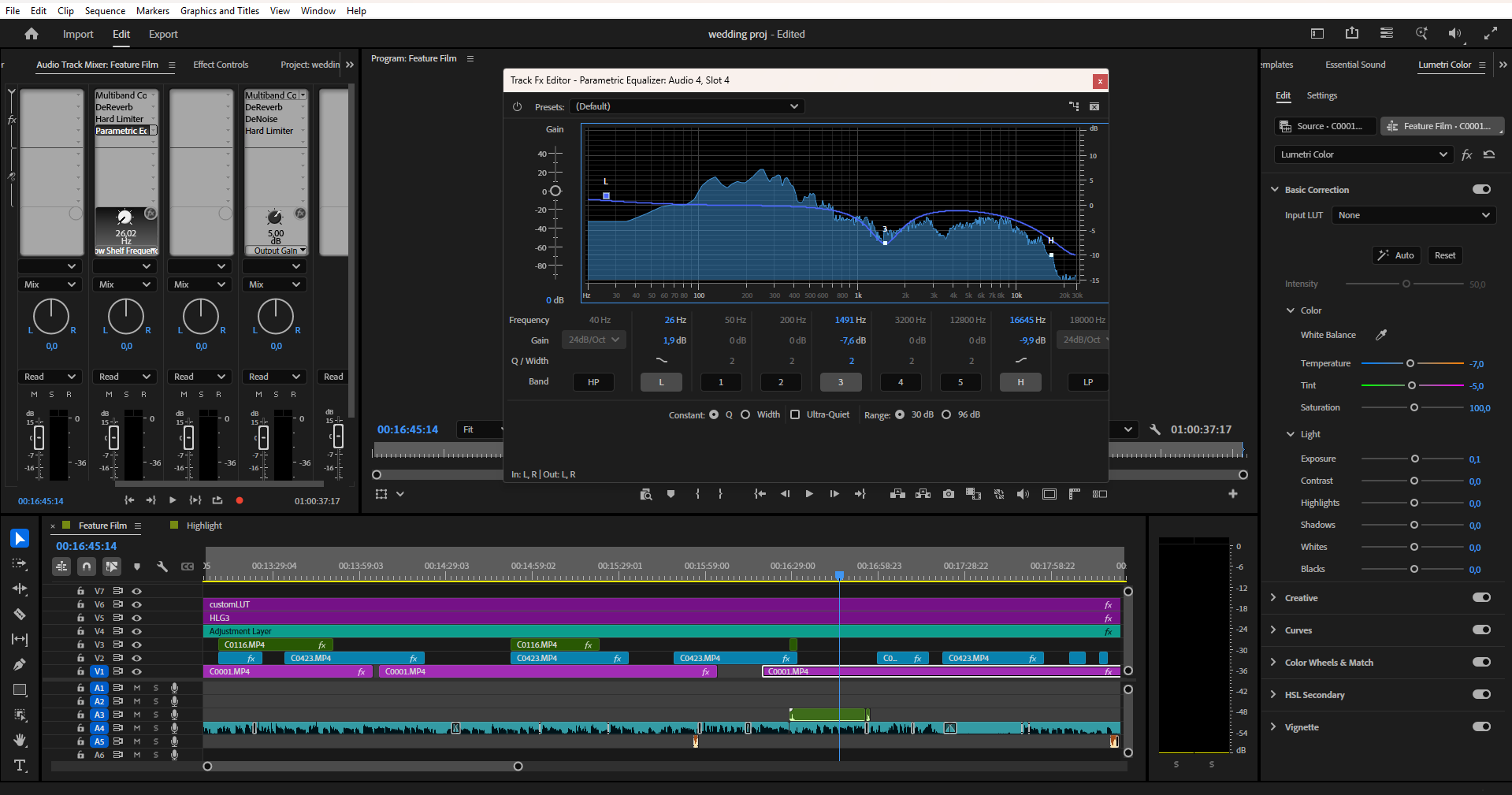Screen dimensions: 1512x795
Task: Start recording in Audio Track Mixer
Action: coord(240,500)
